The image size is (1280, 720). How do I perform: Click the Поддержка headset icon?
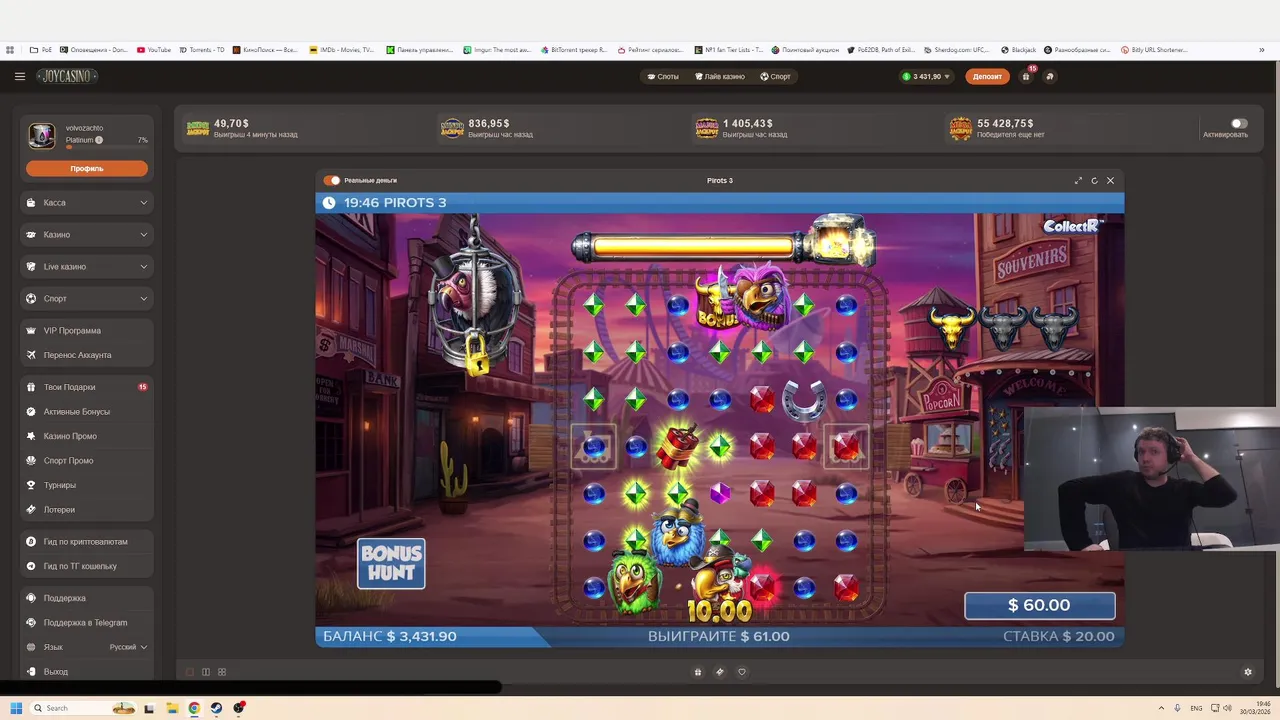click(31, 598)
